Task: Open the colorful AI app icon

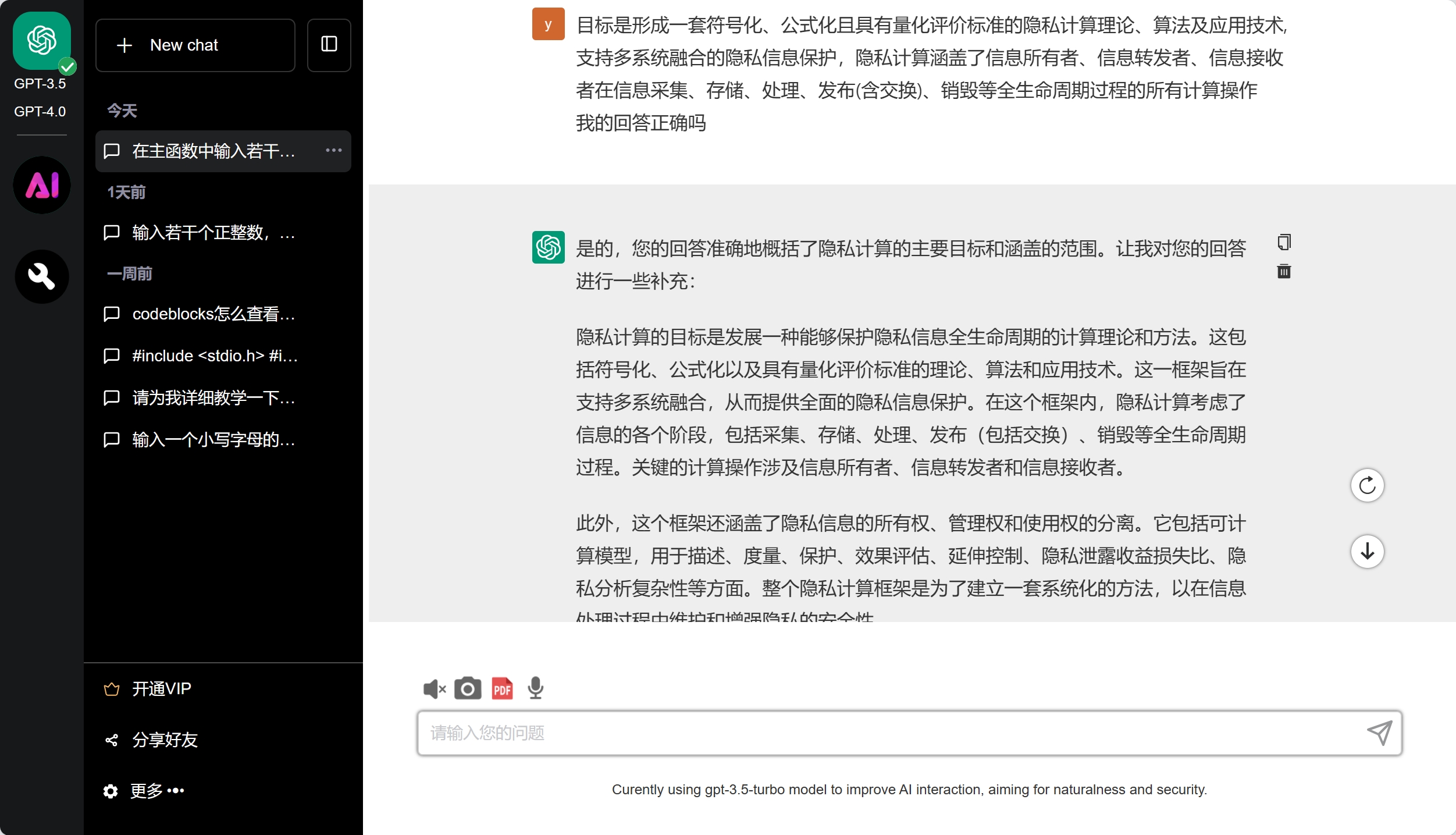Action: (x=42, y=185)
